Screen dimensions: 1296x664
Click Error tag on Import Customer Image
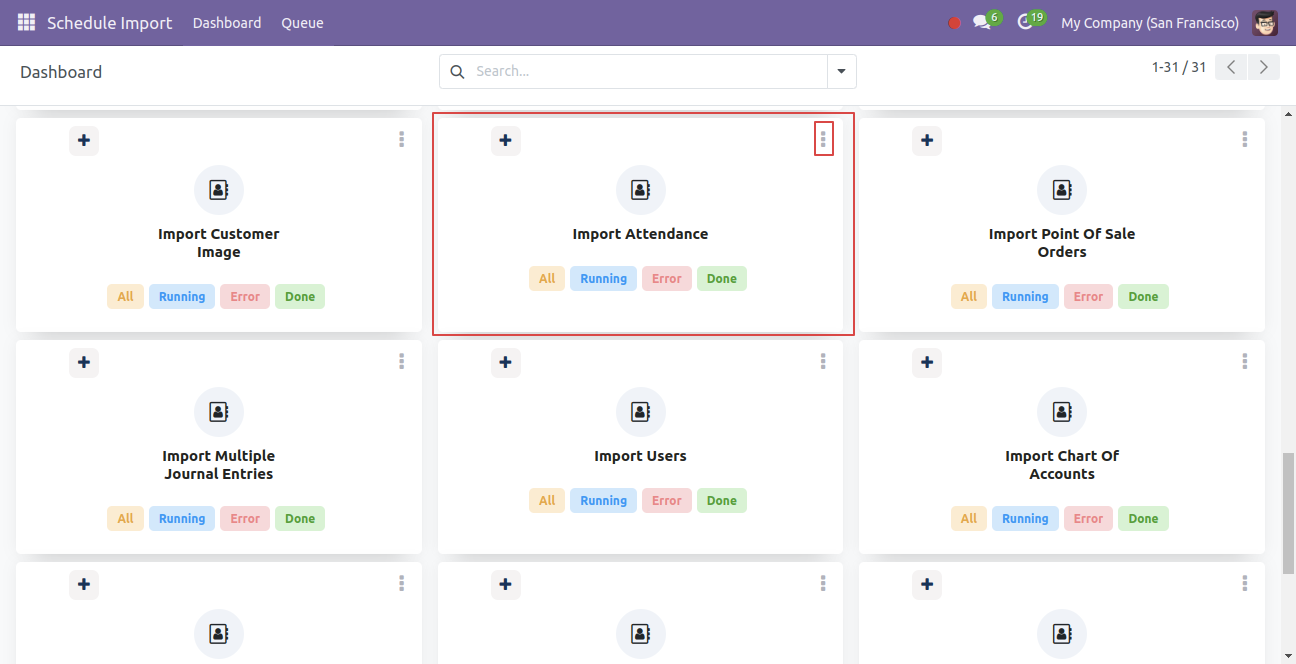pos(245,297)
